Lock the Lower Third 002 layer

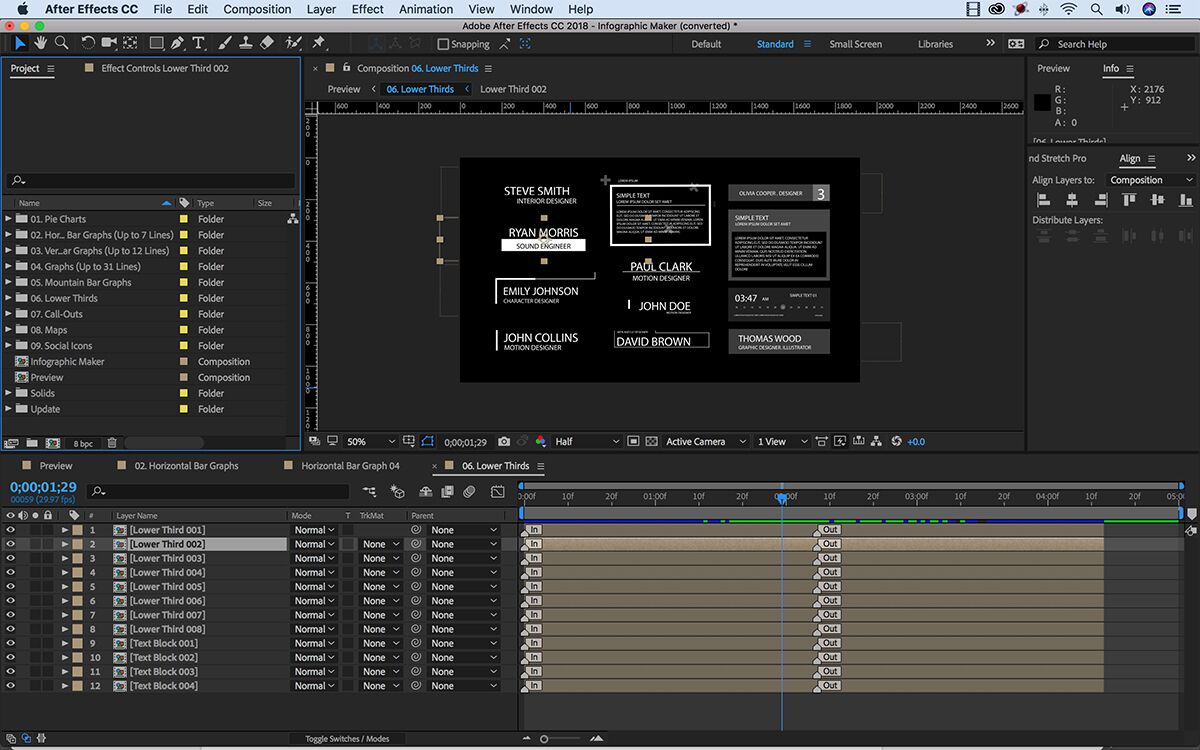(48, 543)
